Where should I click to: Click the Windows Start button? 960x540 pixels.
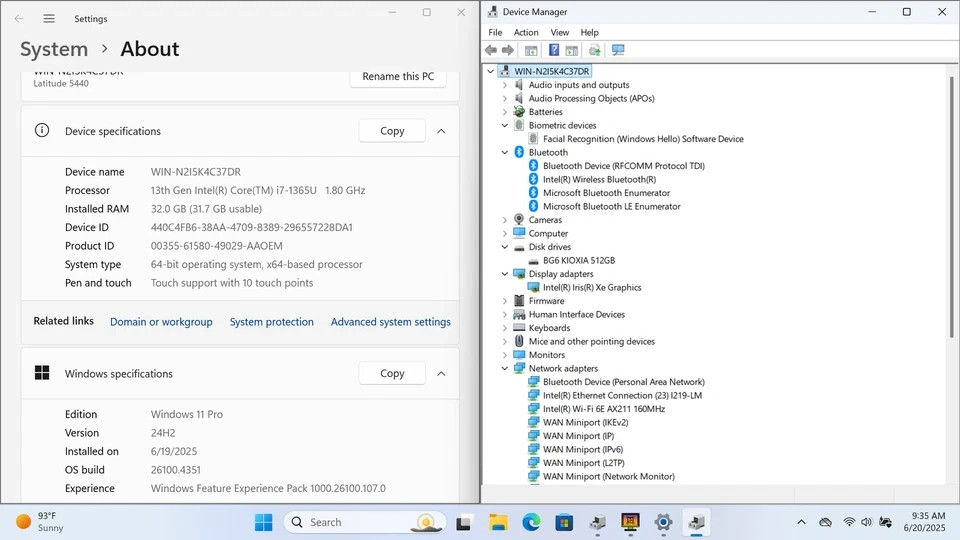[263, 522]
